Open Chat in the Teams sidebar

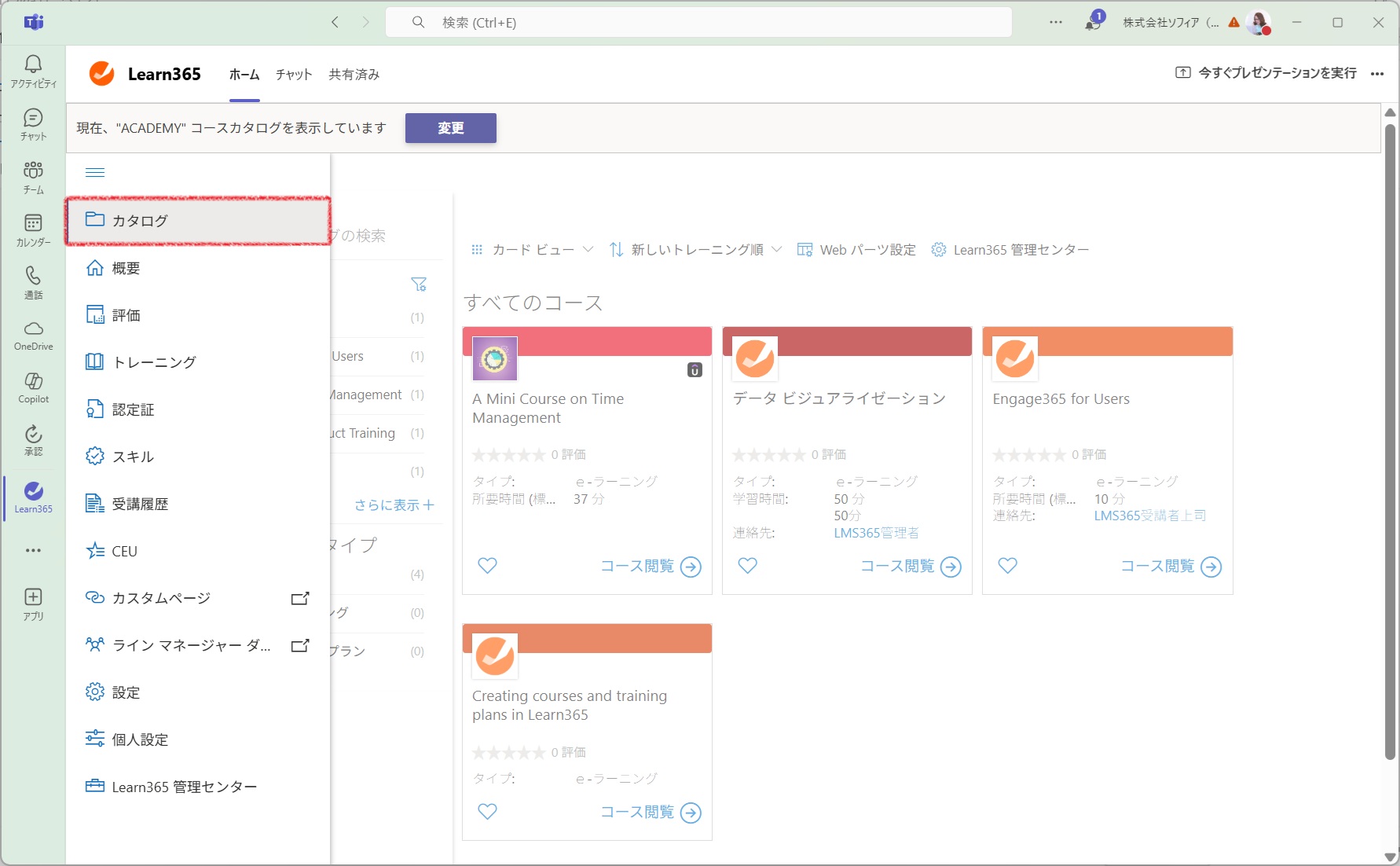click(33, 124)
